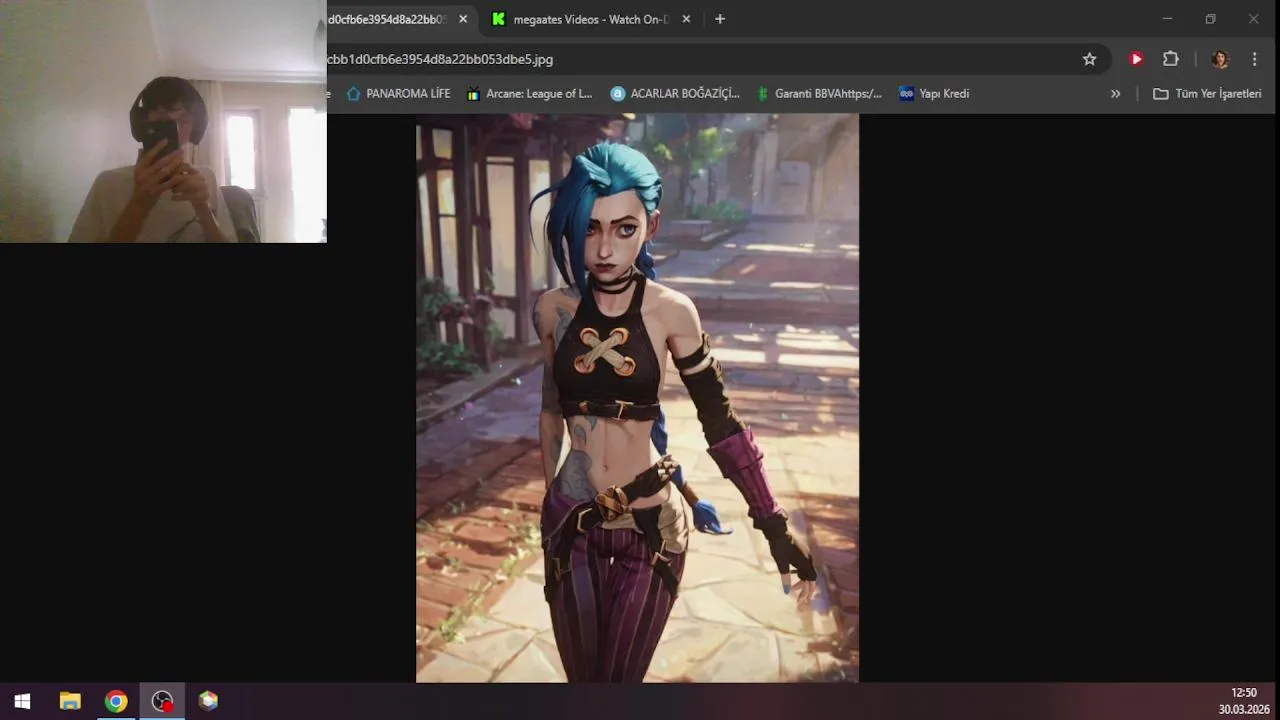
Task: Open the Chrome profile avatar
Action: (x=1220, y=59)
